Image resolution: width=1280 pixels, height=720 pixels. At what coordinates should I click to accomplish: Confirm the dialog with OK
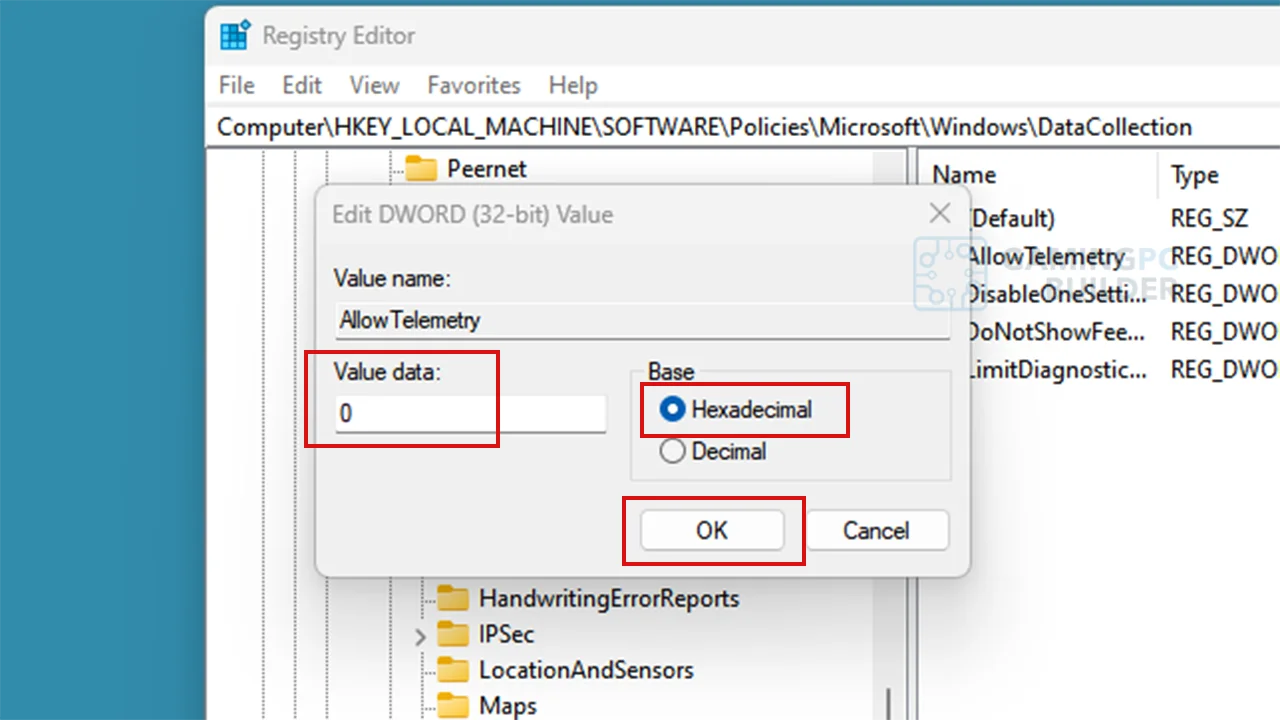(x=712, y=530)
